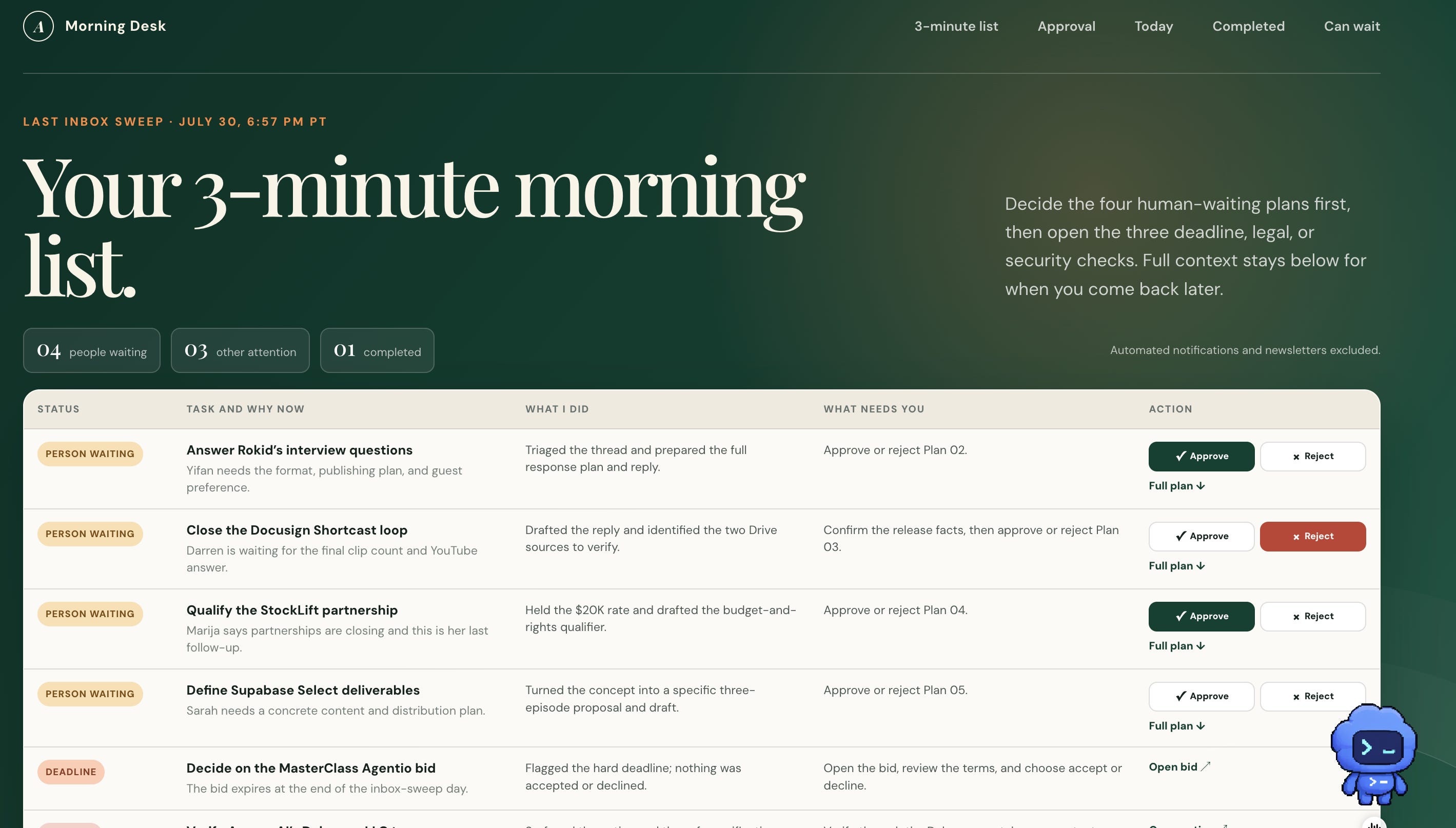Click the DEADLINE status badge
1456x828 pixels.
[71, 772]
